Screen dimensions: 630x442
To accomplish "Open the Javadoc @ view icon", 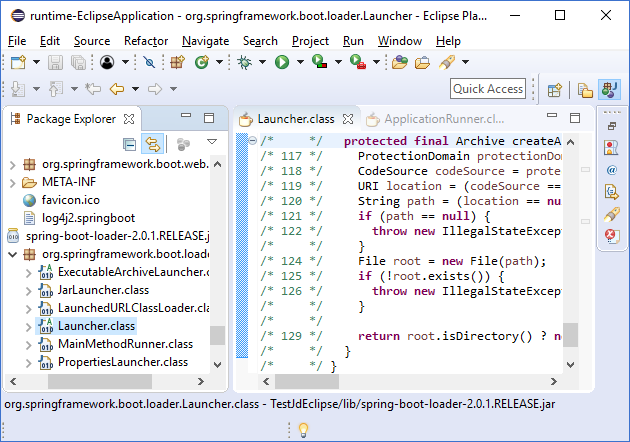I will [612, 170].
